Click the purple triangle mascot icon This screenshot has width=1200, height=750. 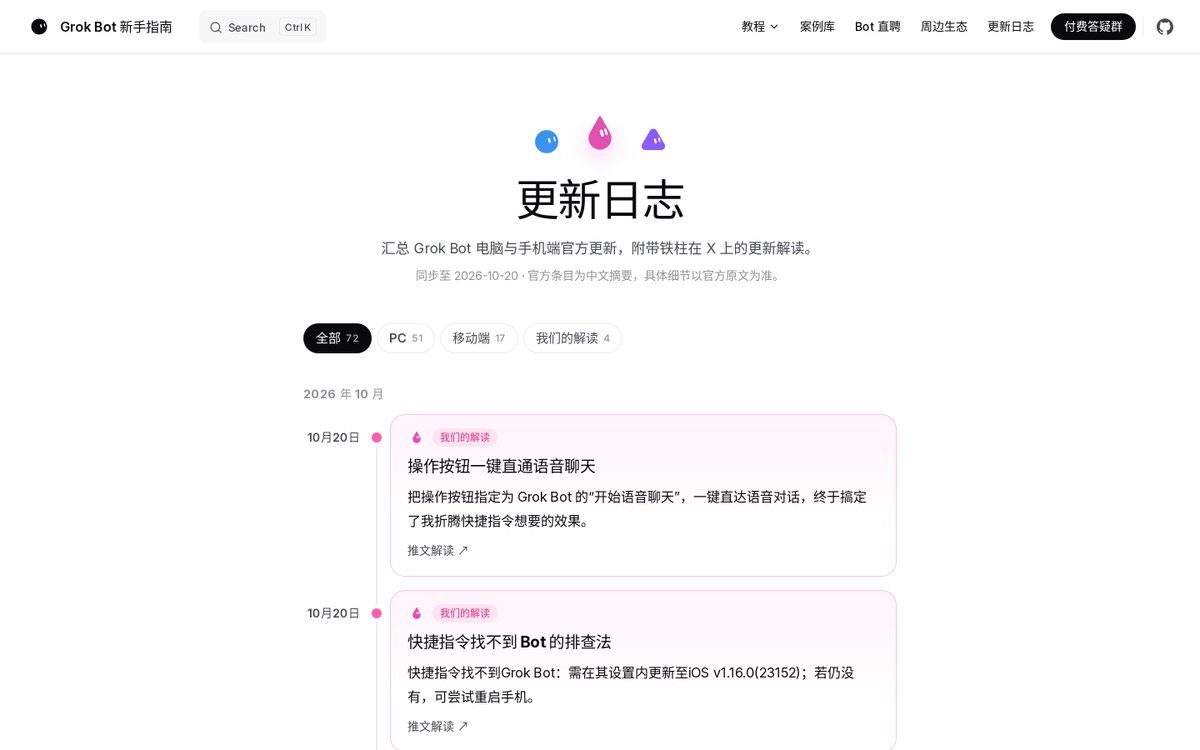coord(653,140)
